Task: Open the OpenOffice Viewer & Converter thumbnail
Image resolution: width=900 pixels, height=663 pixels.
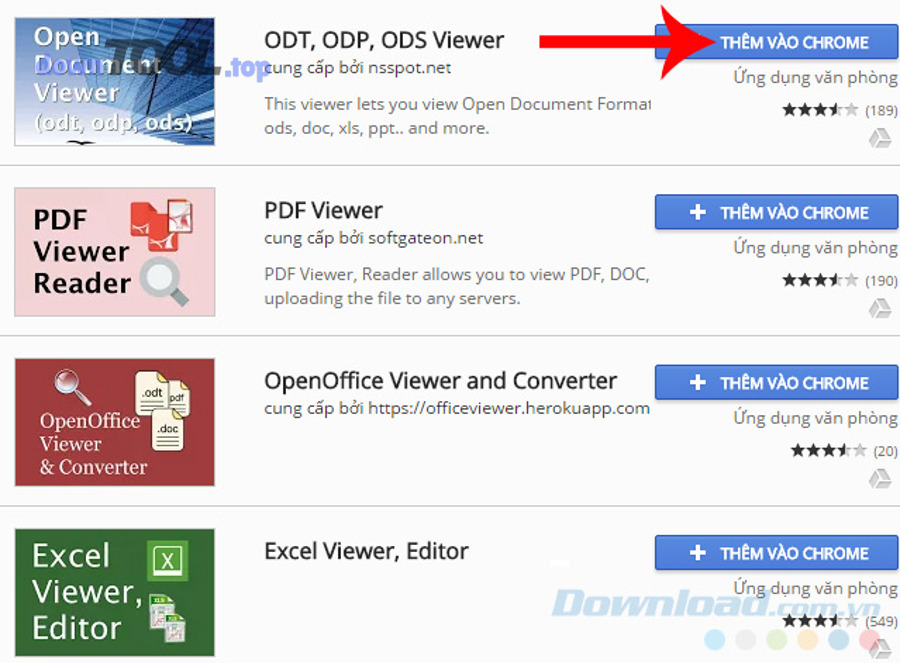Action: (114, 421)
